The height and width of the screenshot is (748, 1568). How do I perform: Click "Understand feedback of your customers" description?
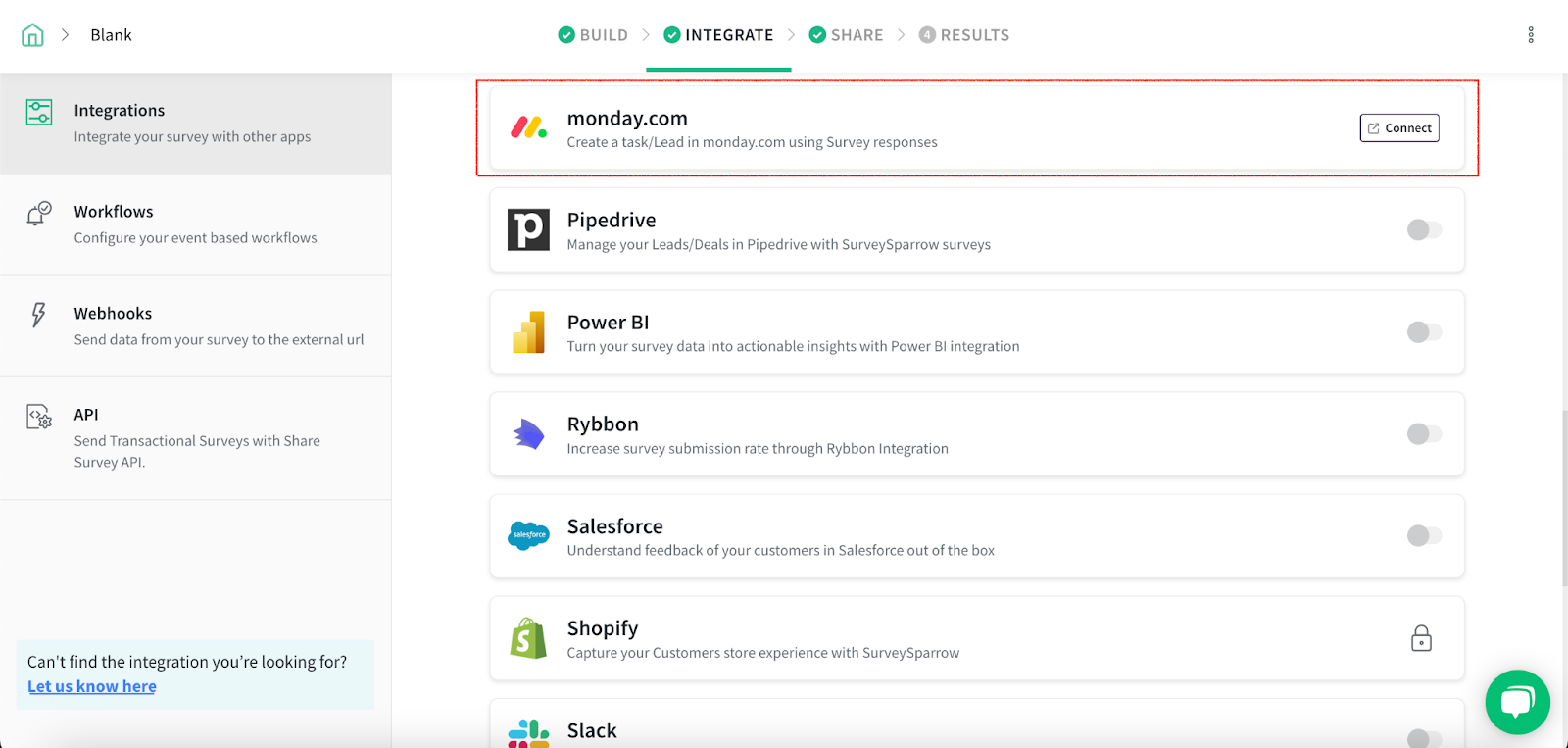[780, 550]
